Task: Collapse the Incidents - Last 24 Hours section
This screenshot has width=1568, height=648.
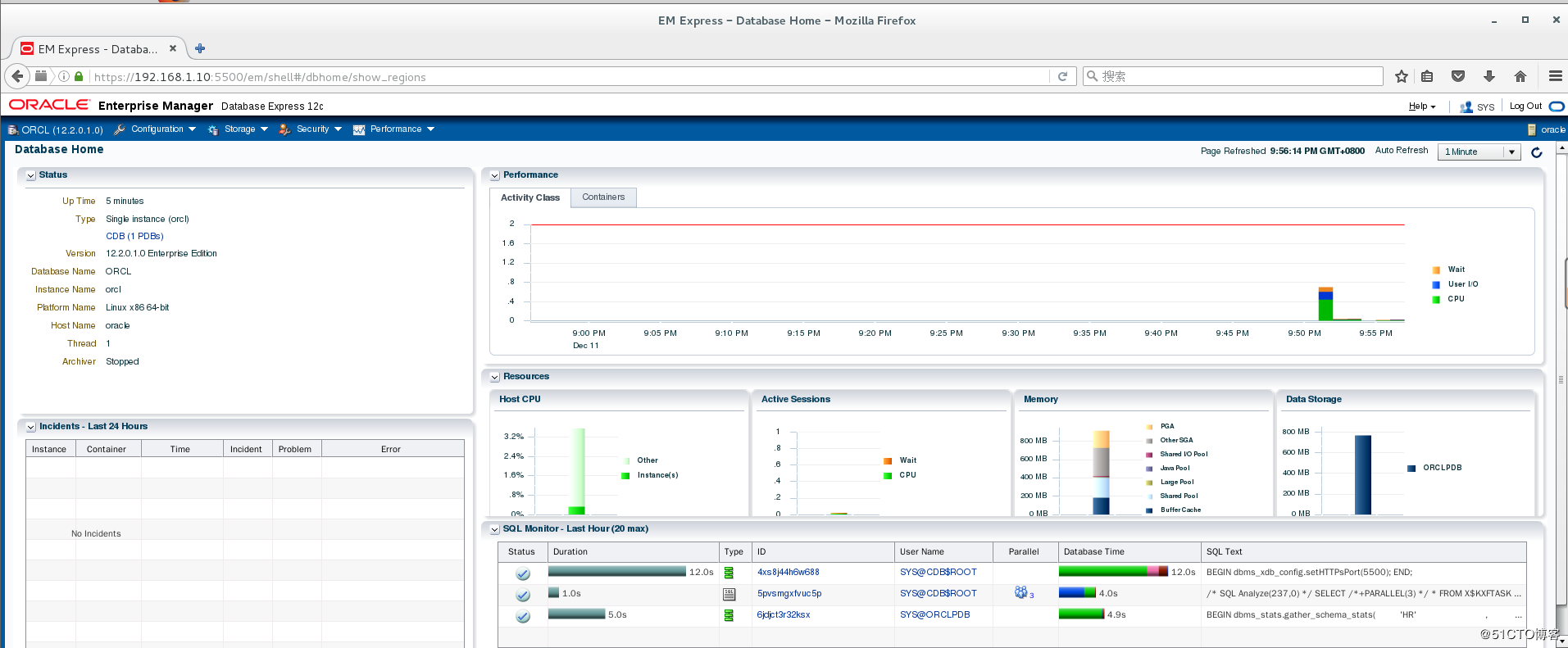Action: [31, 427]
